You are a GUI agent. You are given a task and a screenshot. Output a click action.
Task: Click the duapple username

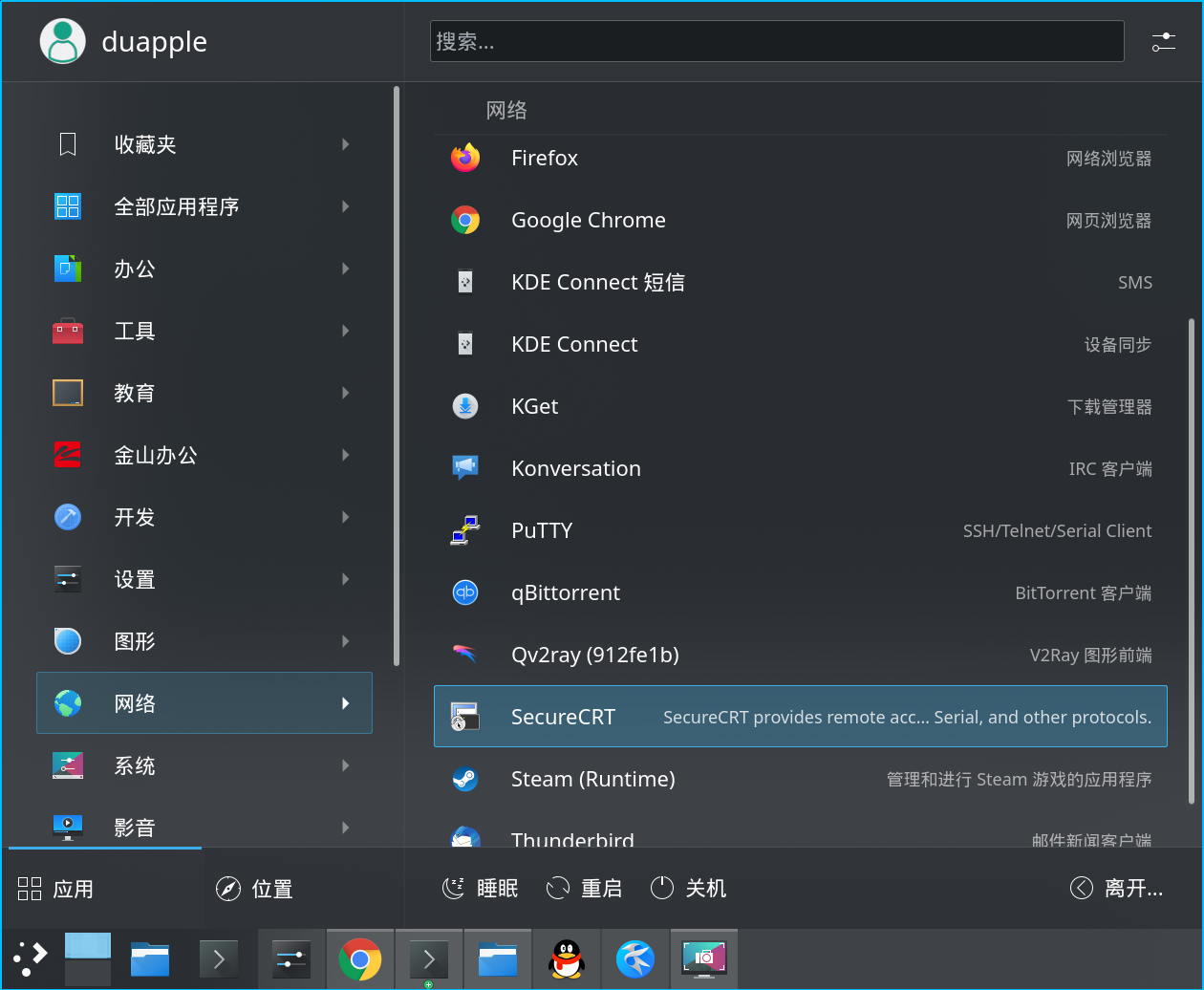point(155,41)
